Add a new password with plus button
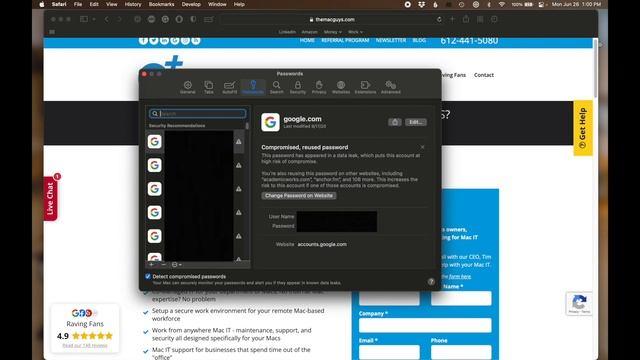Screen dimensions: 640x360 click(x=151, y=264)
